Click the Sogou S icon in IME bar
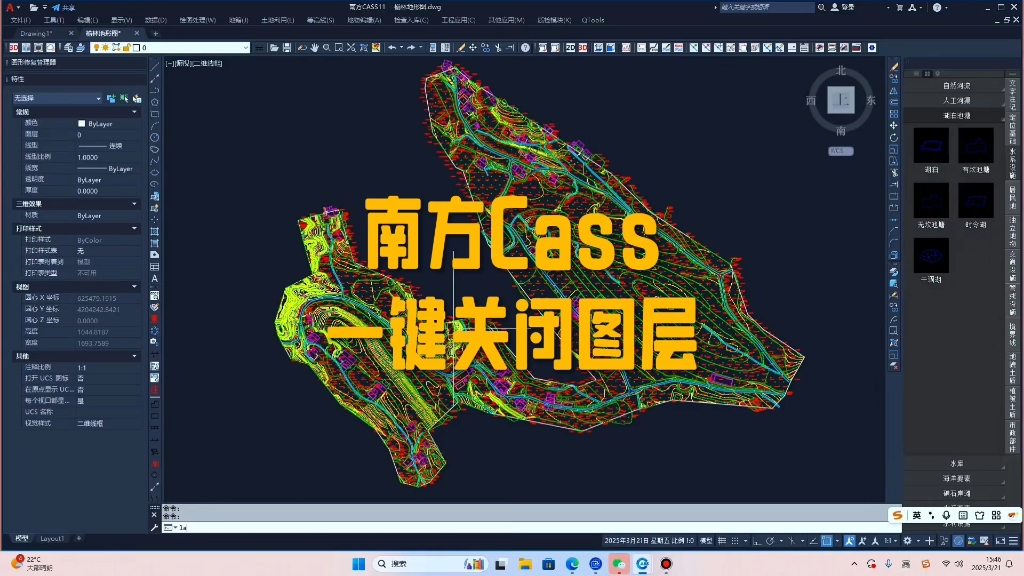 tap(897, 515)
